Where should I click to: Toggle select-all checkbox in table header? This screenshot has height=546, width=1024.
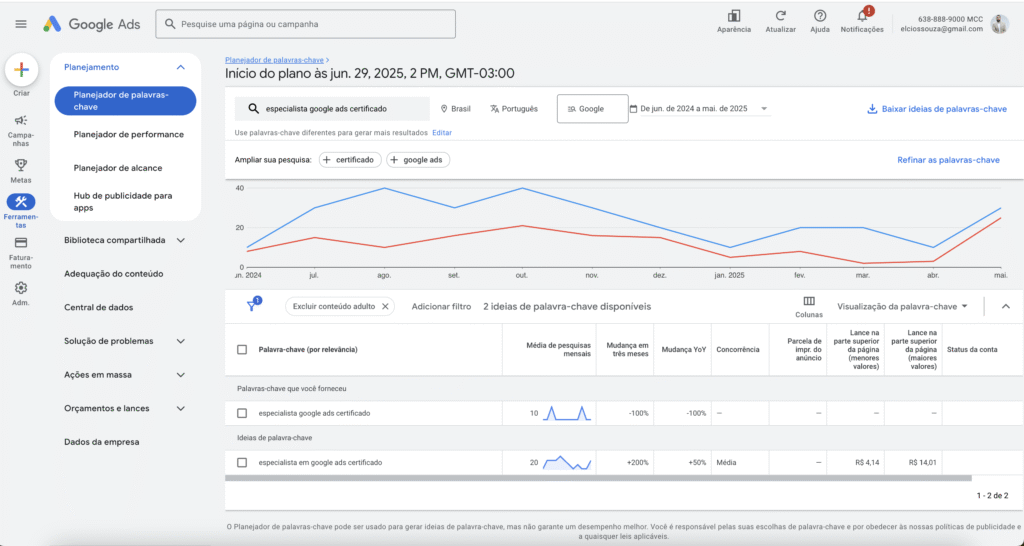click(242, 350)
